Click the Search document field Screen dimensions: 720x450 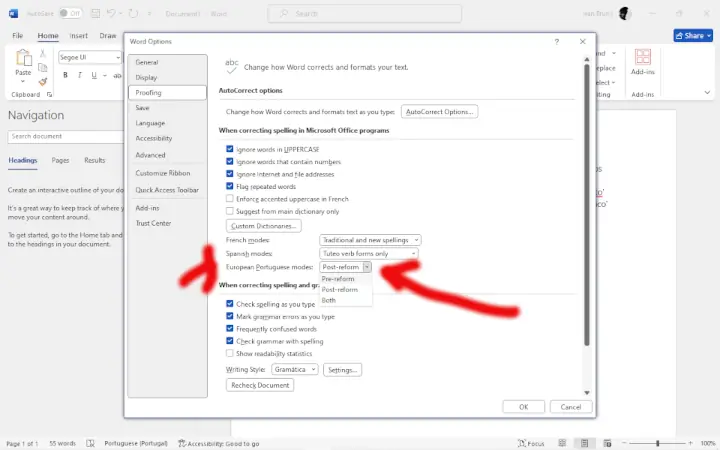65,136
